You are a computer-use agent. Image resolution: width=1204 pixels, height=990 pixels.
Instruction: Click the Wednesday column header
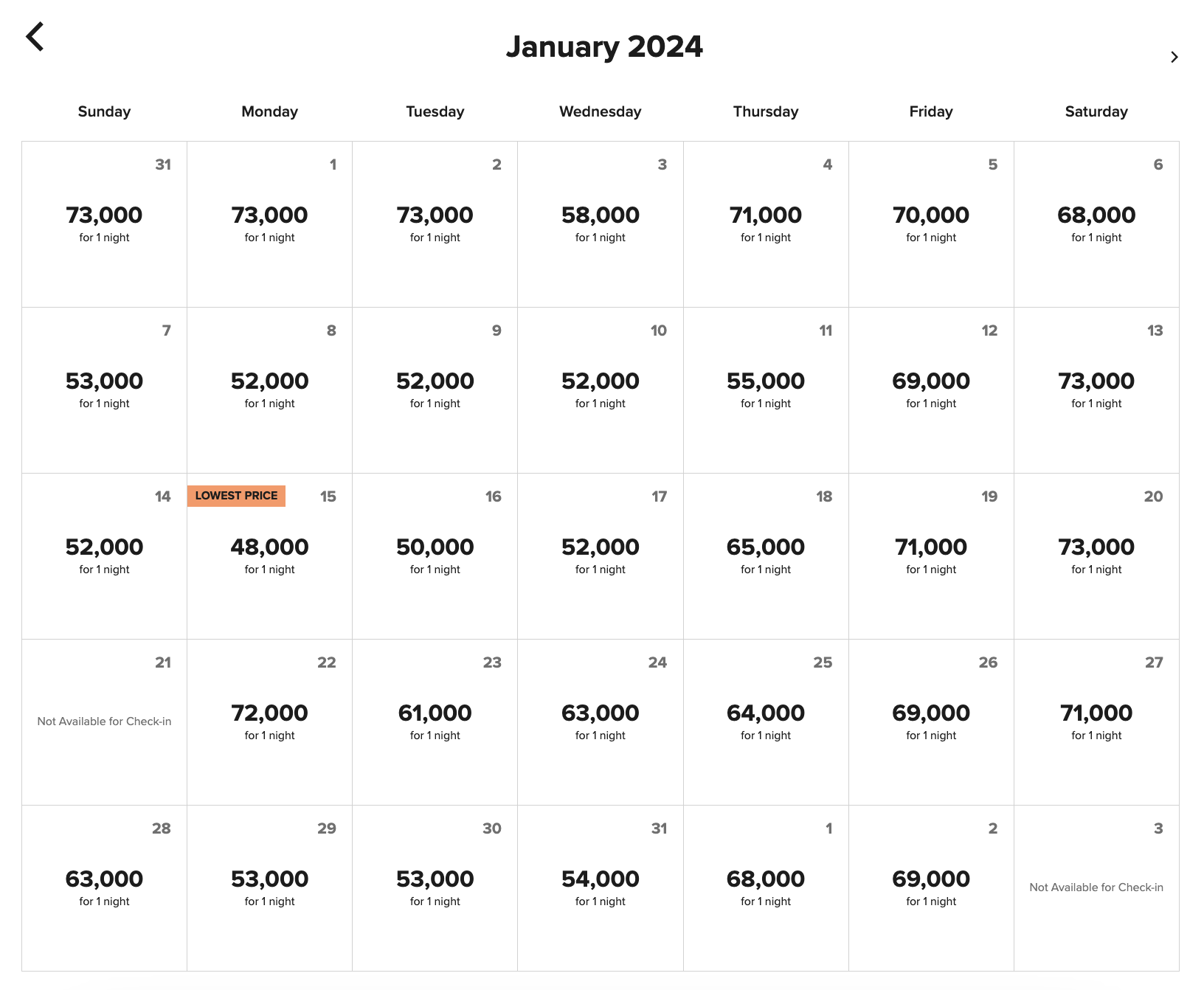point(600,111)
